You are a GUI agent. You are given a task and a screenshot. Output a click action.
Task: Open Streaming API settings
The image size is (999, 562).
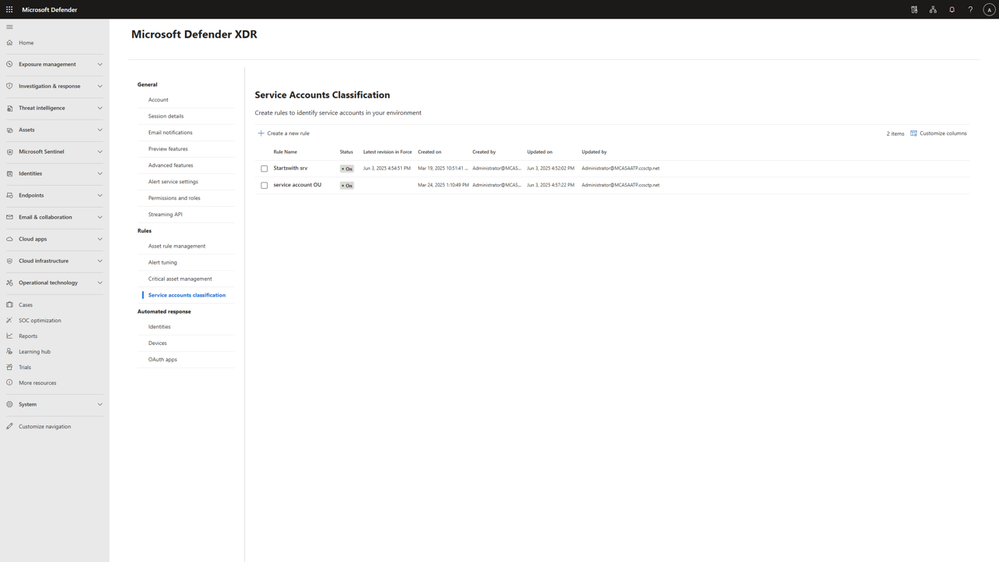(165, 215)
